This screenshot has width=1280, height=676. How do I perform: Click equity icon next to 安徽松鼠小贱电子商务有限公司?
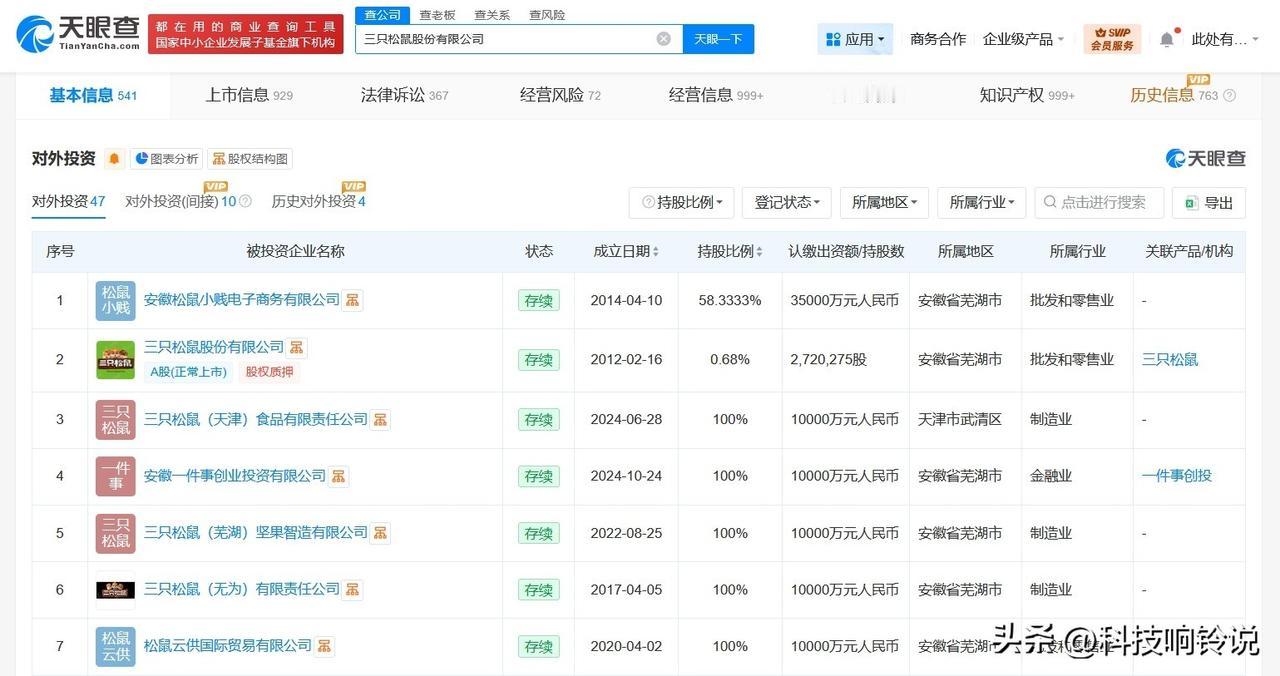352,299
